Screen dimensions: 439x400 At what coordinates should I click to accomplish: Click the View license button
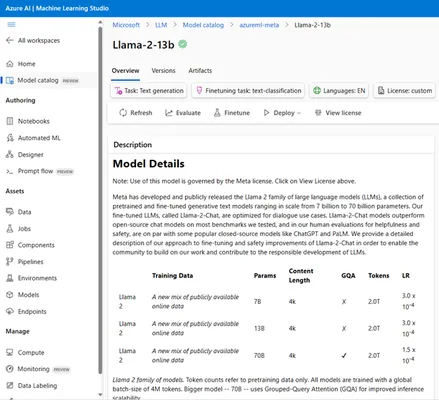pos(338,113)
